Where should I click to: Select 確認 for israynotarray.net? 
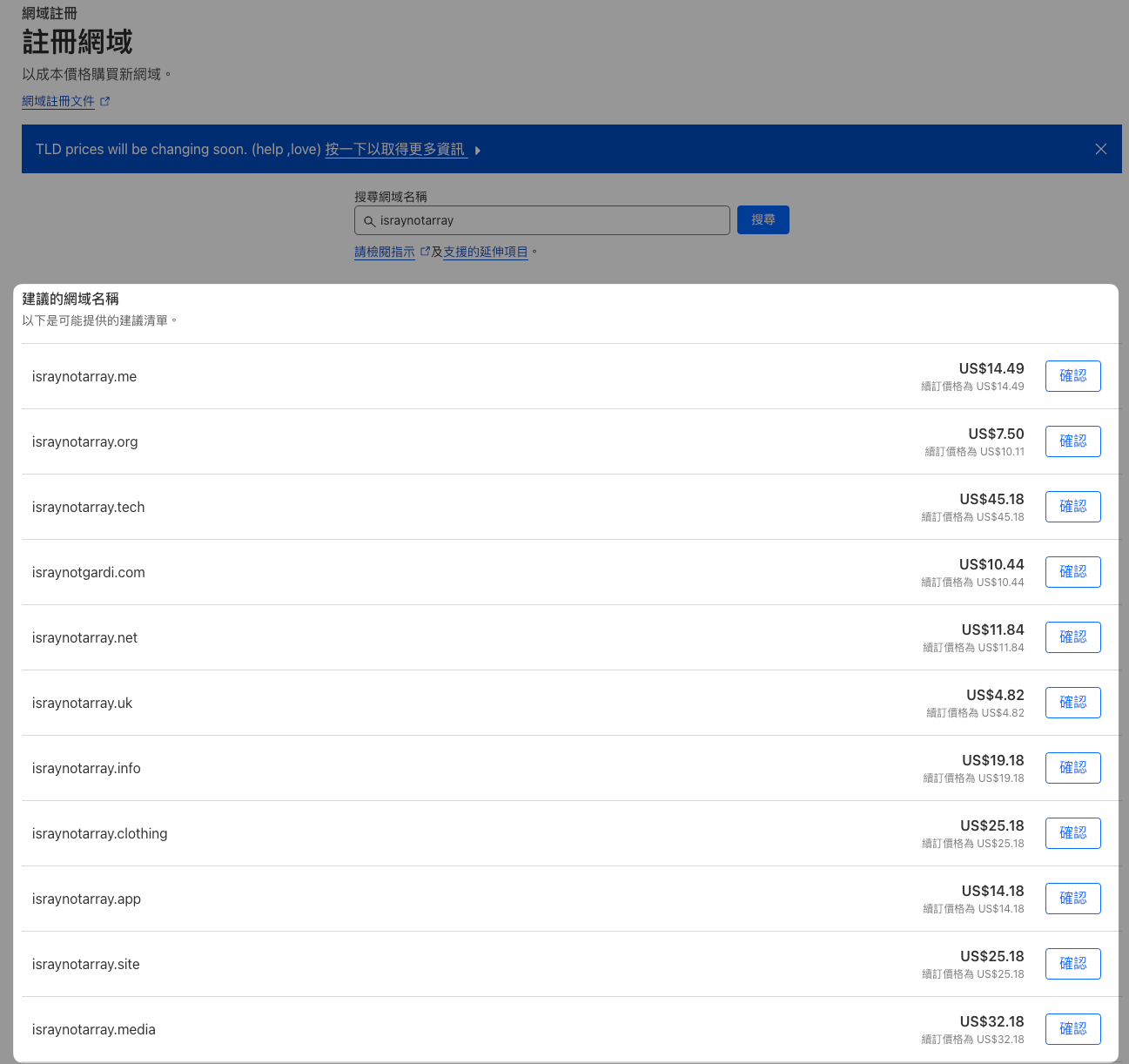[1072, 637]
